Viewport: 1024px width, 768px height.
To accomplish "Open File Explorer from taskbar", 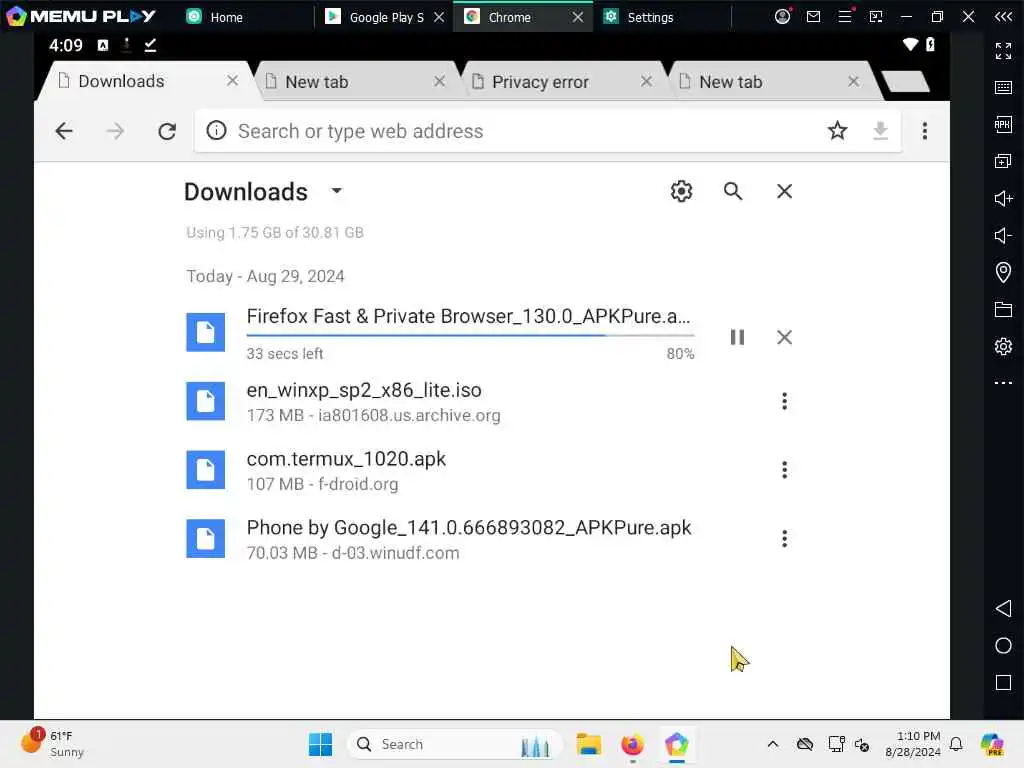I will pos(588,744).
